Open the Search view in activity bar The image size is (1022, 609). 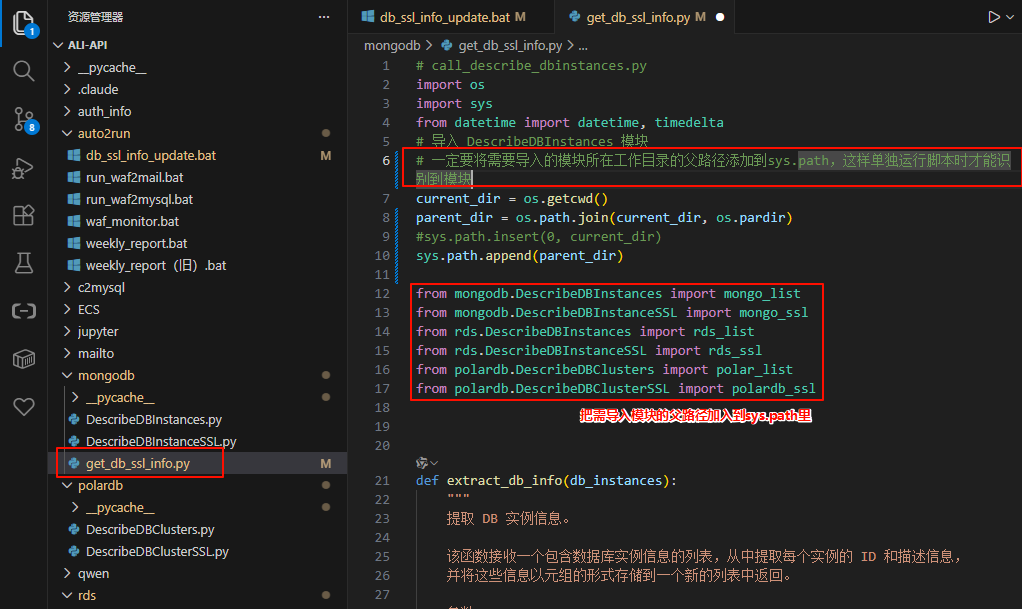click(x=23, y=71)
